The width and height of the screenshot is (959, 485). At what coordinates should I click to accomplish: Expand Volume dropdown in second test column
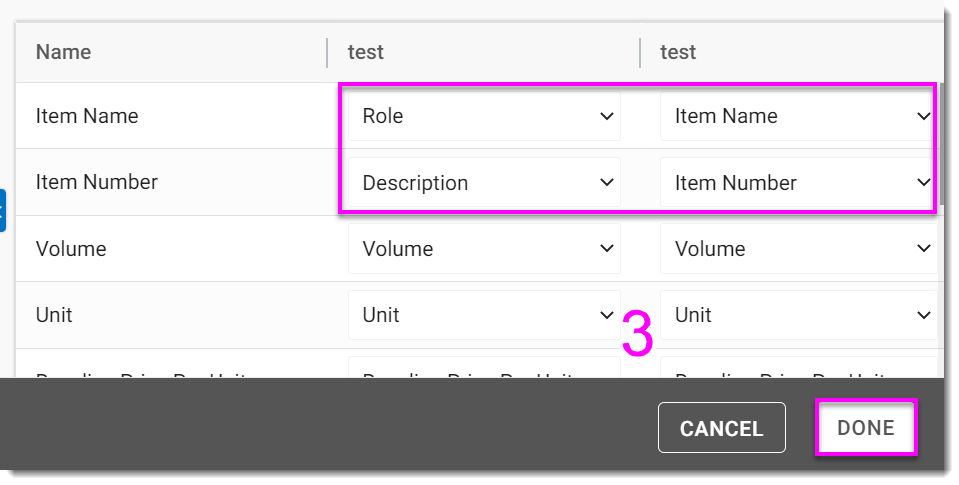(797, 249)
